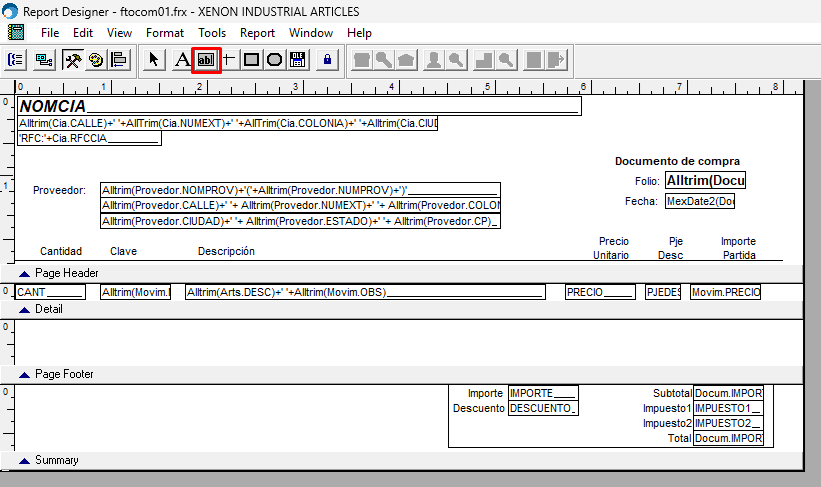The height and width of the screenshot is (487, 821).
Task: Select the Alltrim(Movim. detail field
Action: pos(136,292)
